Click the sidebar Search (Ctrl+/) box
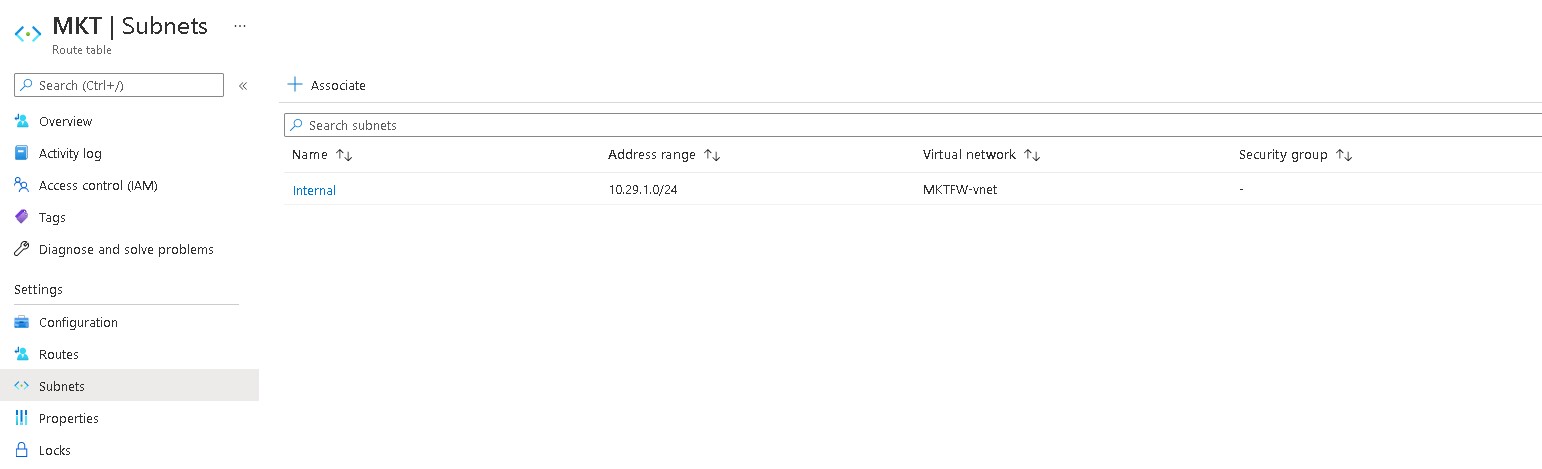The image size is (1542, 469). (x=119, y=85)
